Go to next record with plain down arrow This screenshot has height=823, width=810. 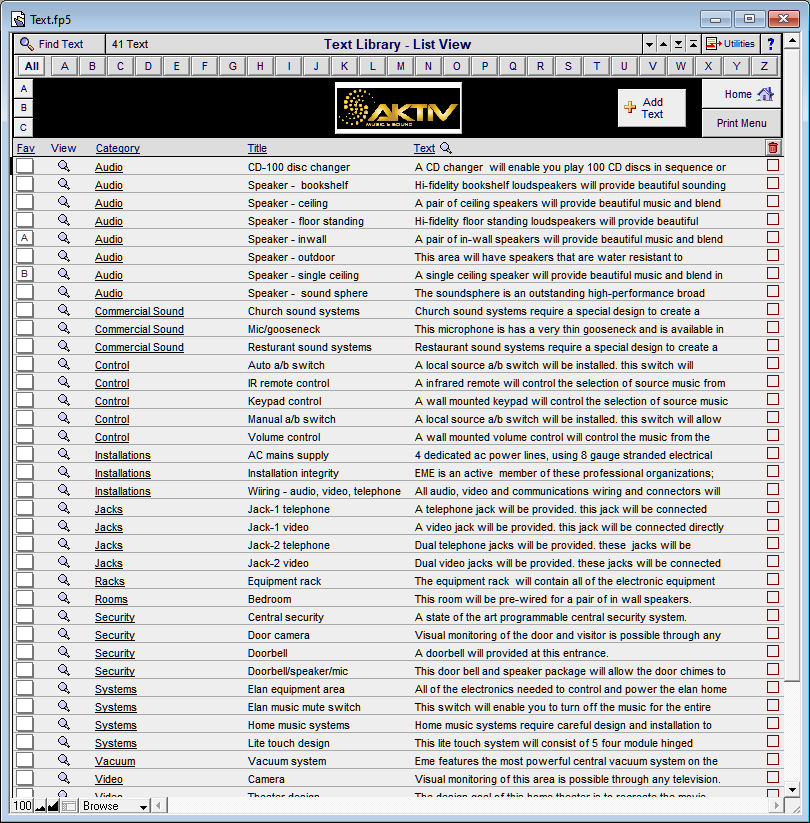649,44
